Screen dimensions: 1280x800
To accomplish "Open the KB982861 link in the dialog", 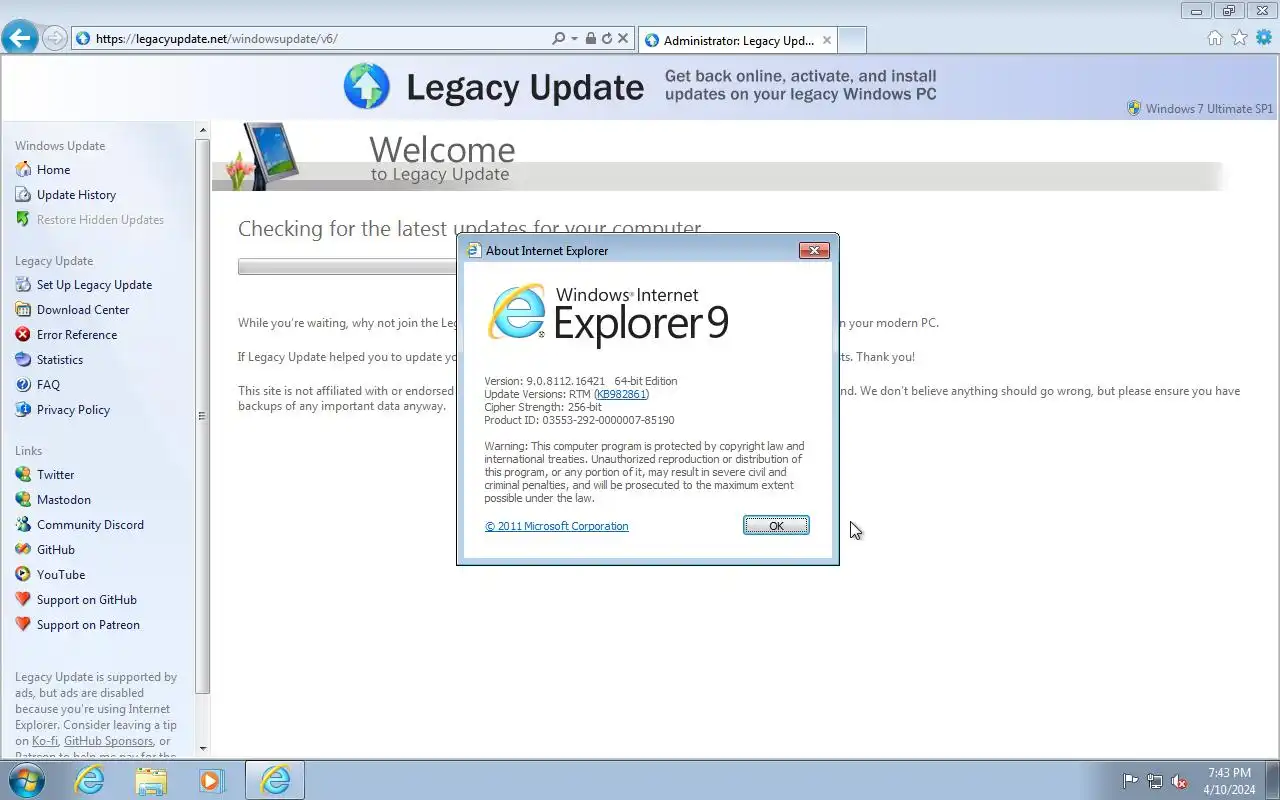I will (621, 394).
